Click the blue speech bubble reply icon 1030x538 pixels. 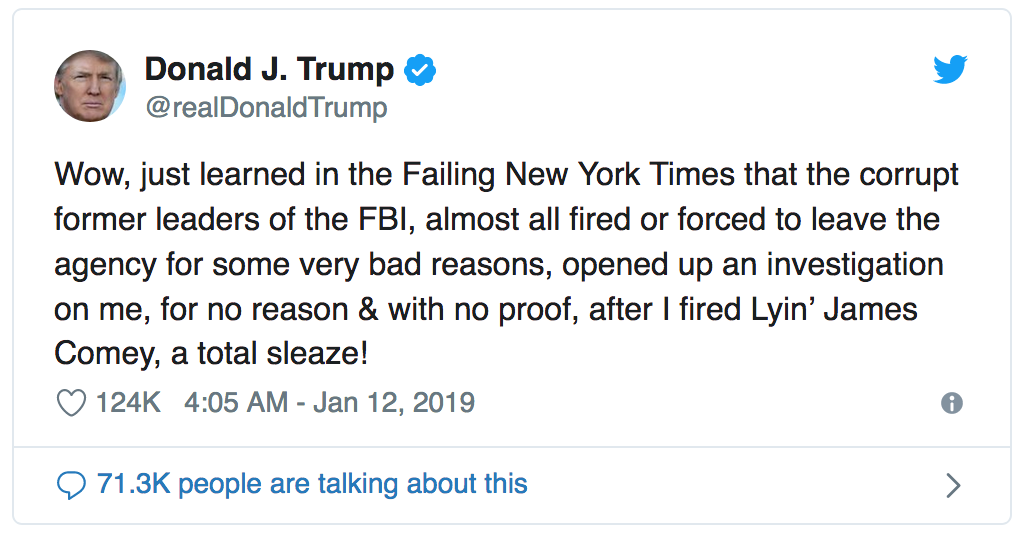pyautogui.click(x=71, y=485)
